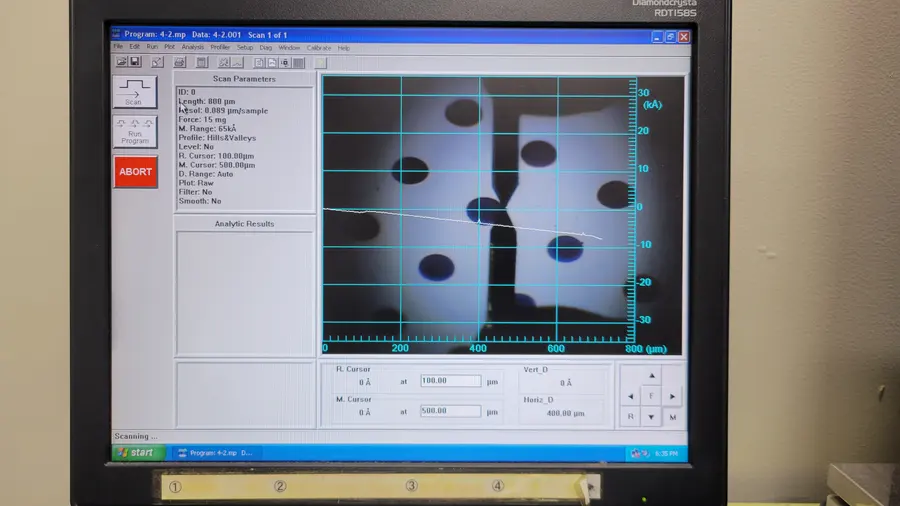The image size is (900, 506).
Task: Click the M cursor select button
Action: [x=672, y=417]
